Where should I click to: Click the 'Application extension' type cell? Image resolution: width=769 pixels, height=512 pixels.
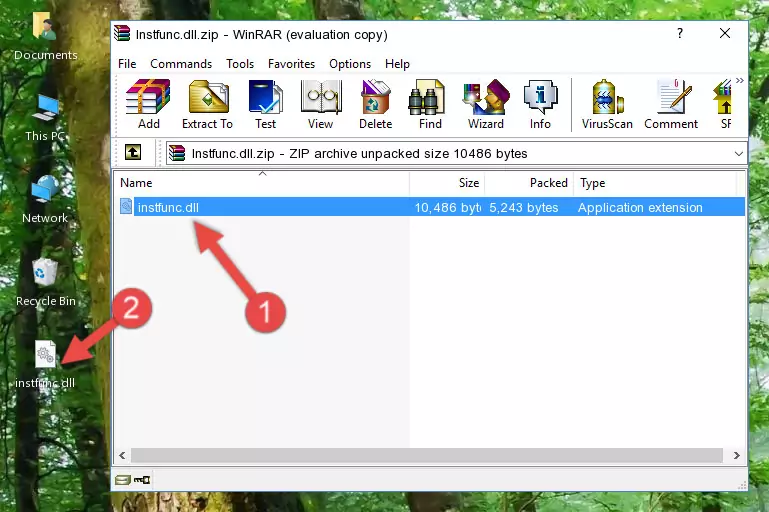pos(640,207)
